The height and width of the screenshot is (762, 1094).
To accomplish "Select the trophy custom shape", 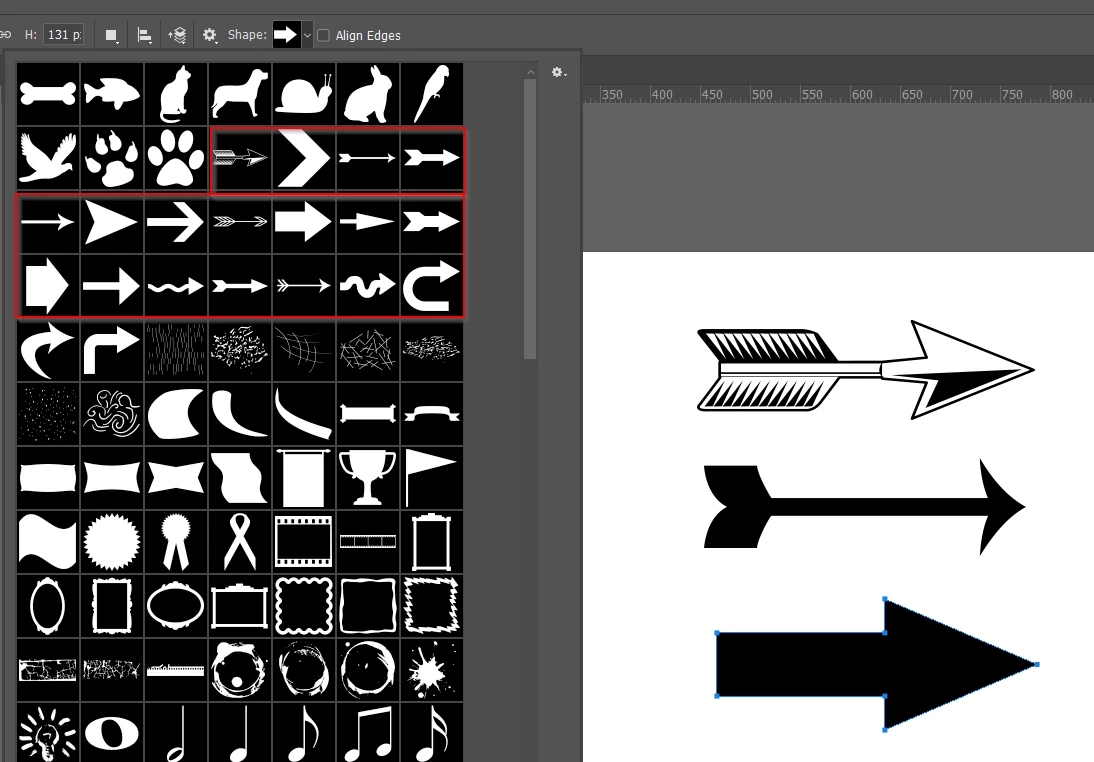I will coord(368,477).
